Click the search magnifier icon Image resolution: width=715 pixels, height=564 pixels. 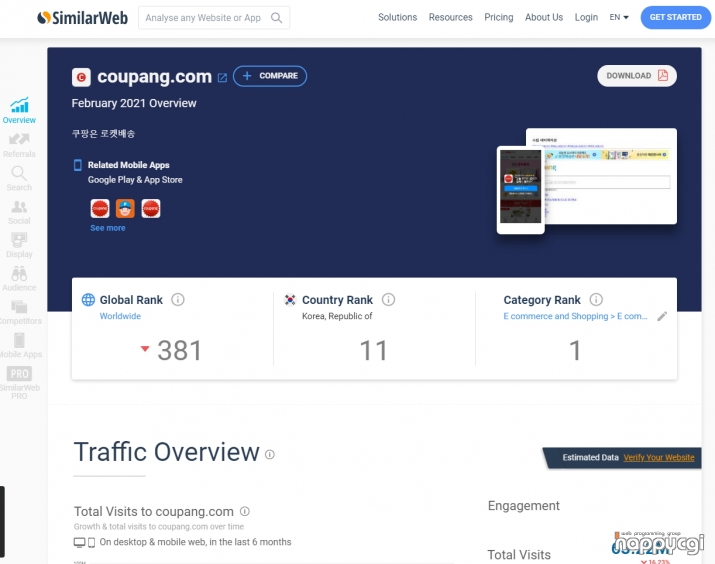tap(276, 18)
